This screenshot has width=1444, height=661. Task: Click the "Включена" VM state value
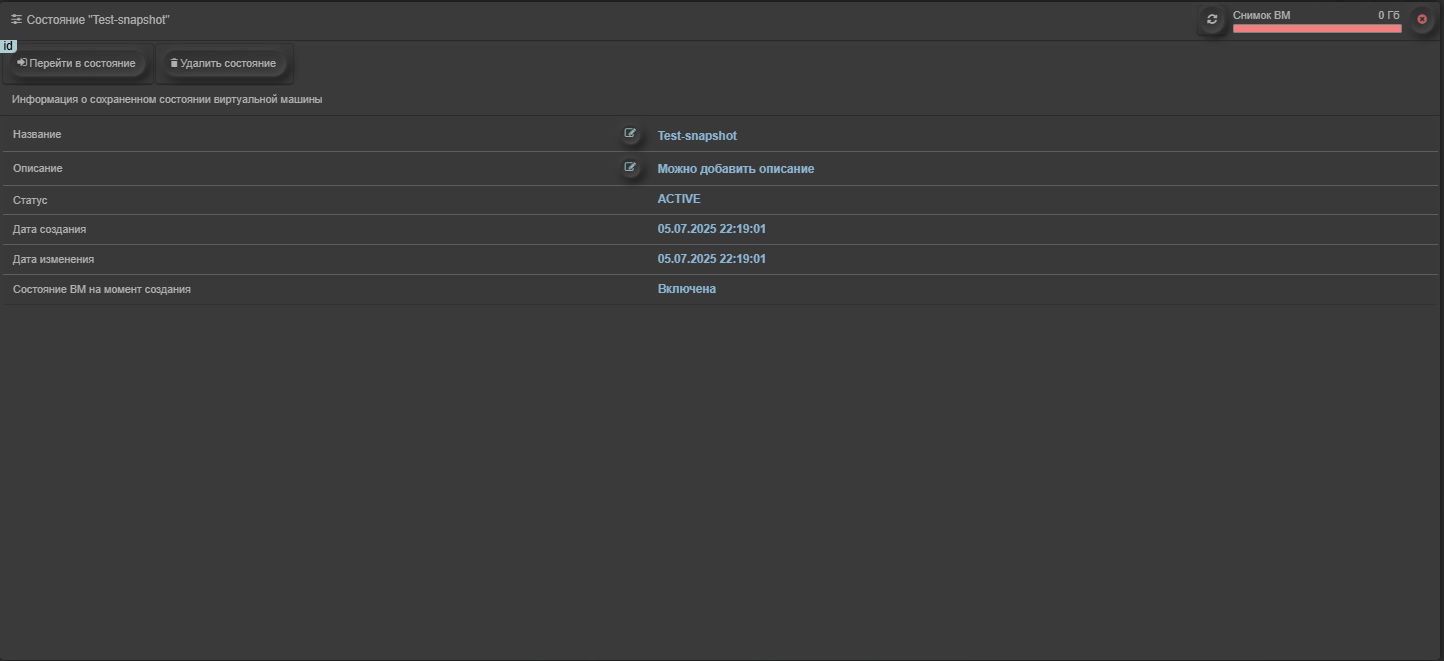coord(686,289)
